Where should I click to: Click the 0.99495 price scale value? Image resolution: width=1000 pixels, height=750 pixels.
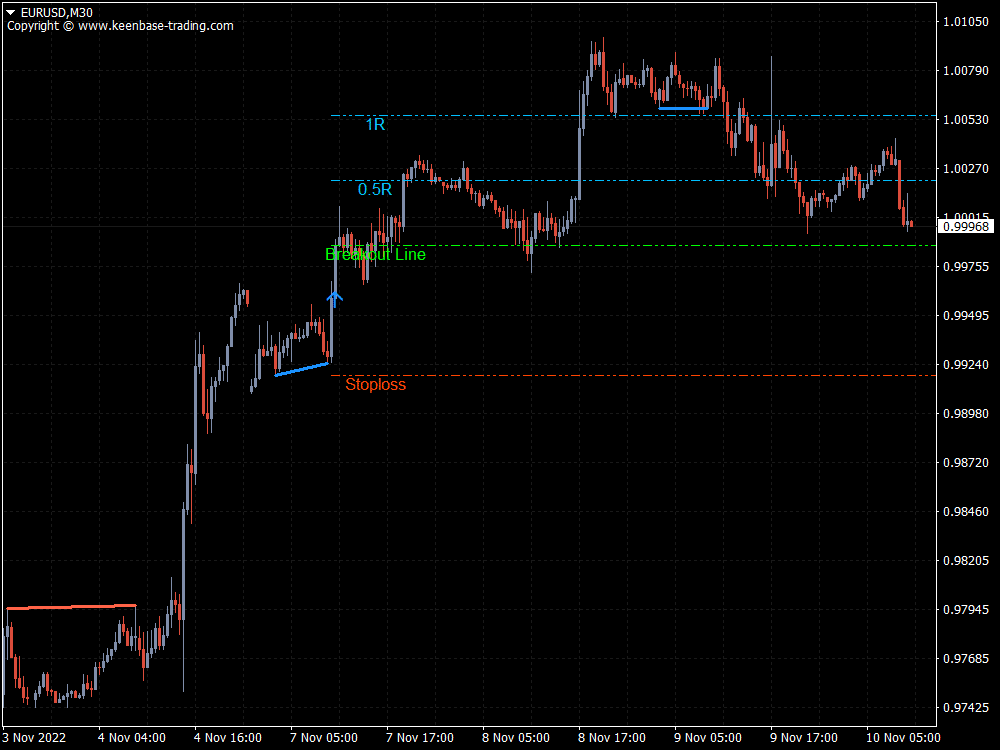(x=966, y=316)
